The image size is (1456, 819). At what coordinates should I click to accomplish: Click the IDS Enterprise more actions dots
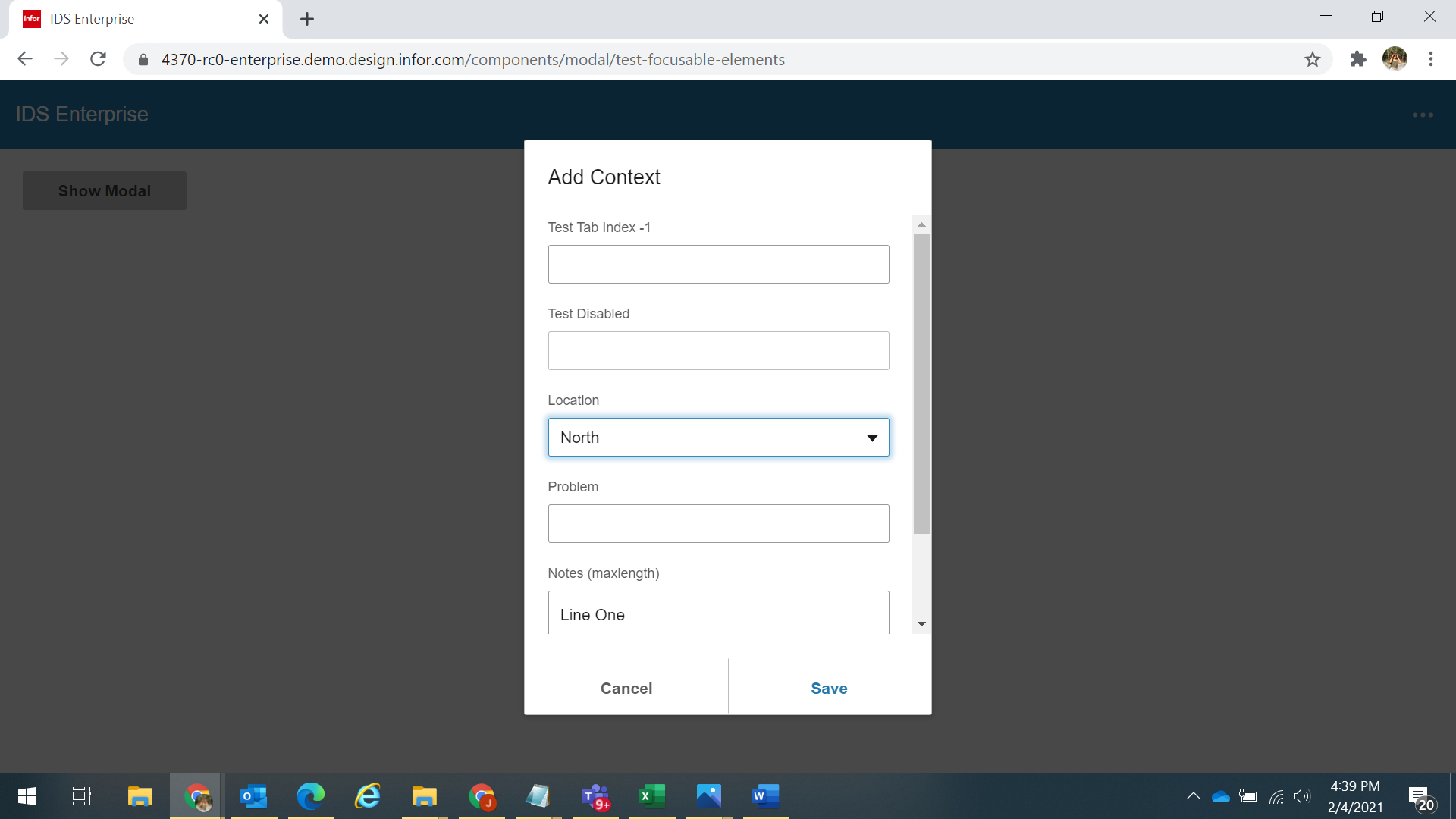tap(1423, 115)
